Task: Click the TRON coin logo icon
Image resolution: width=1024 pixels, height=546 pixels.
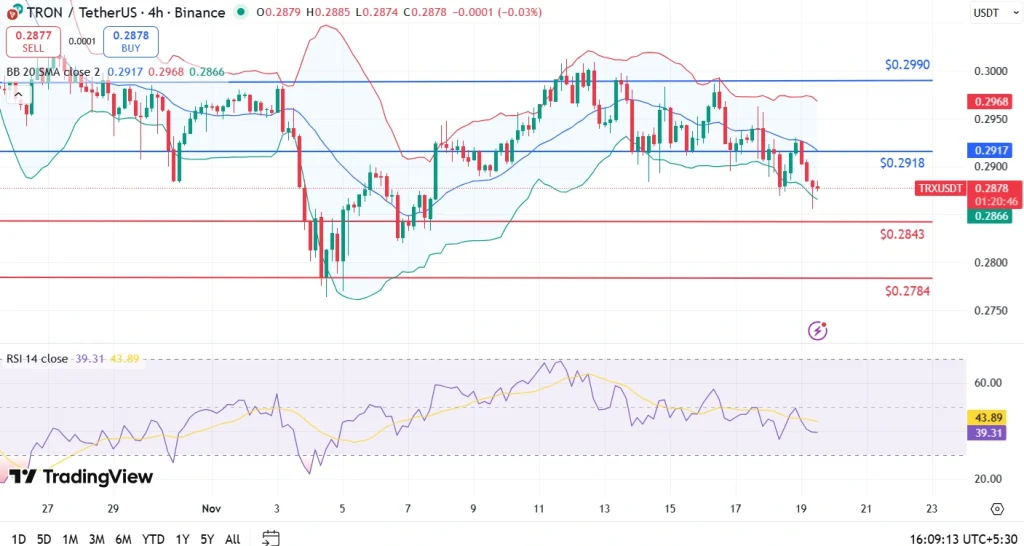Action: click(13, 12)
